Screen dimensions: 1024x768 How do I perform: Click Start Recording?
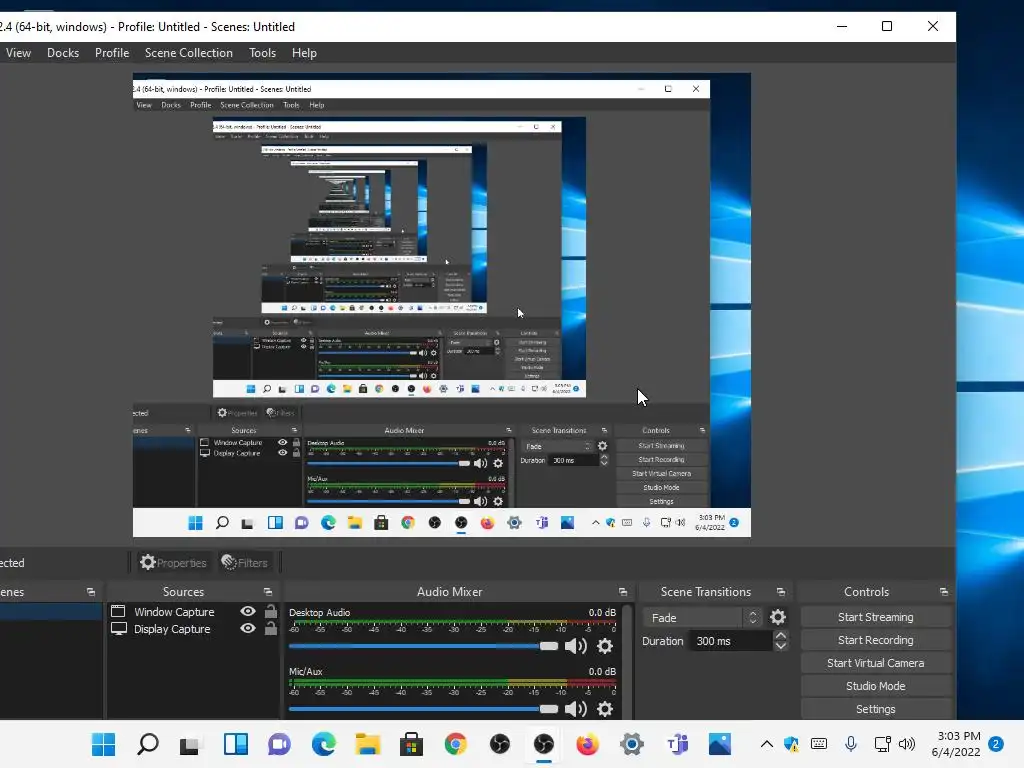pos(876,640)
